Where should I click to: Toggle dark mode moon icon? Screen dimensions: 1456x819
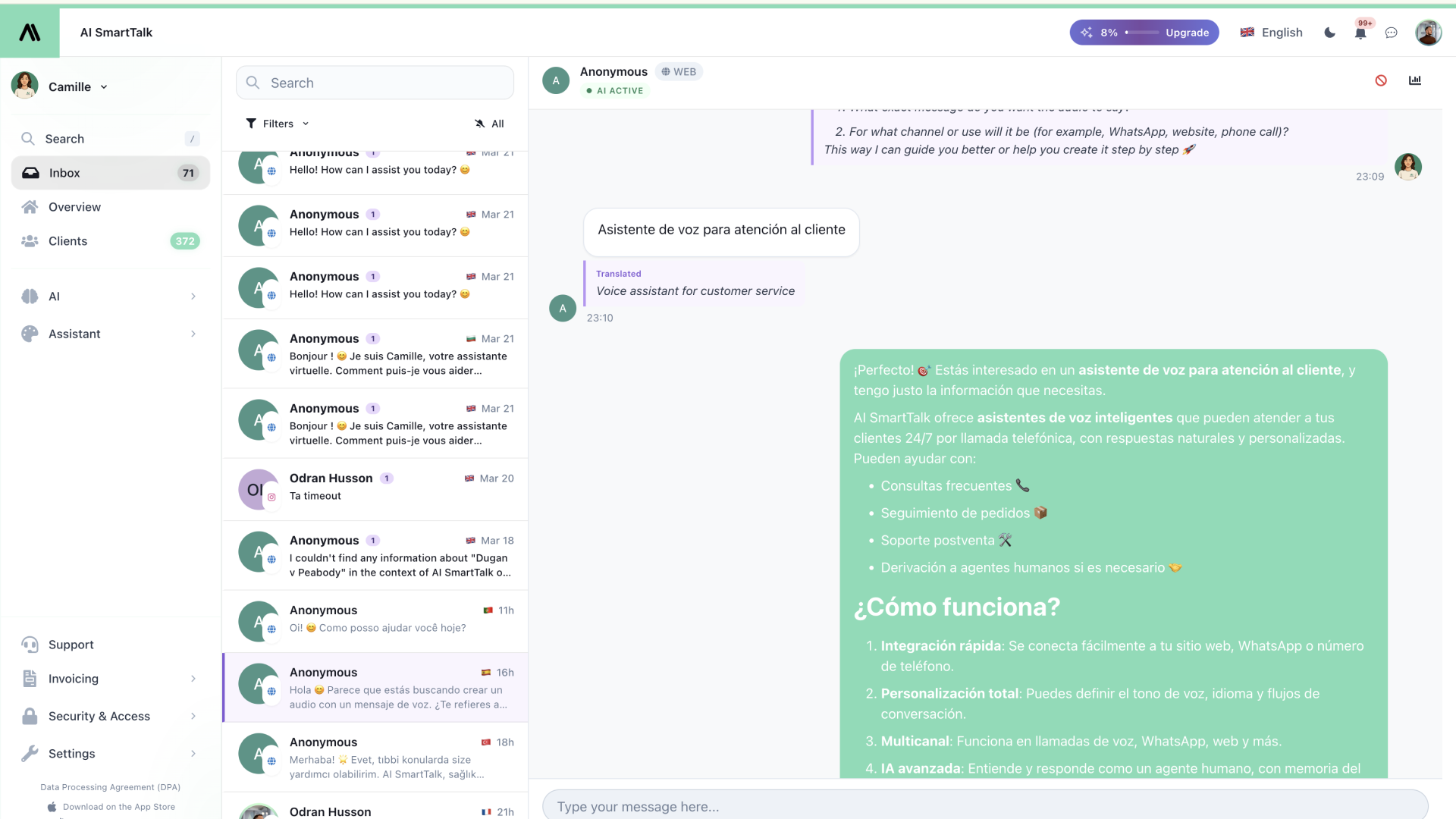tap(1329, 33)
